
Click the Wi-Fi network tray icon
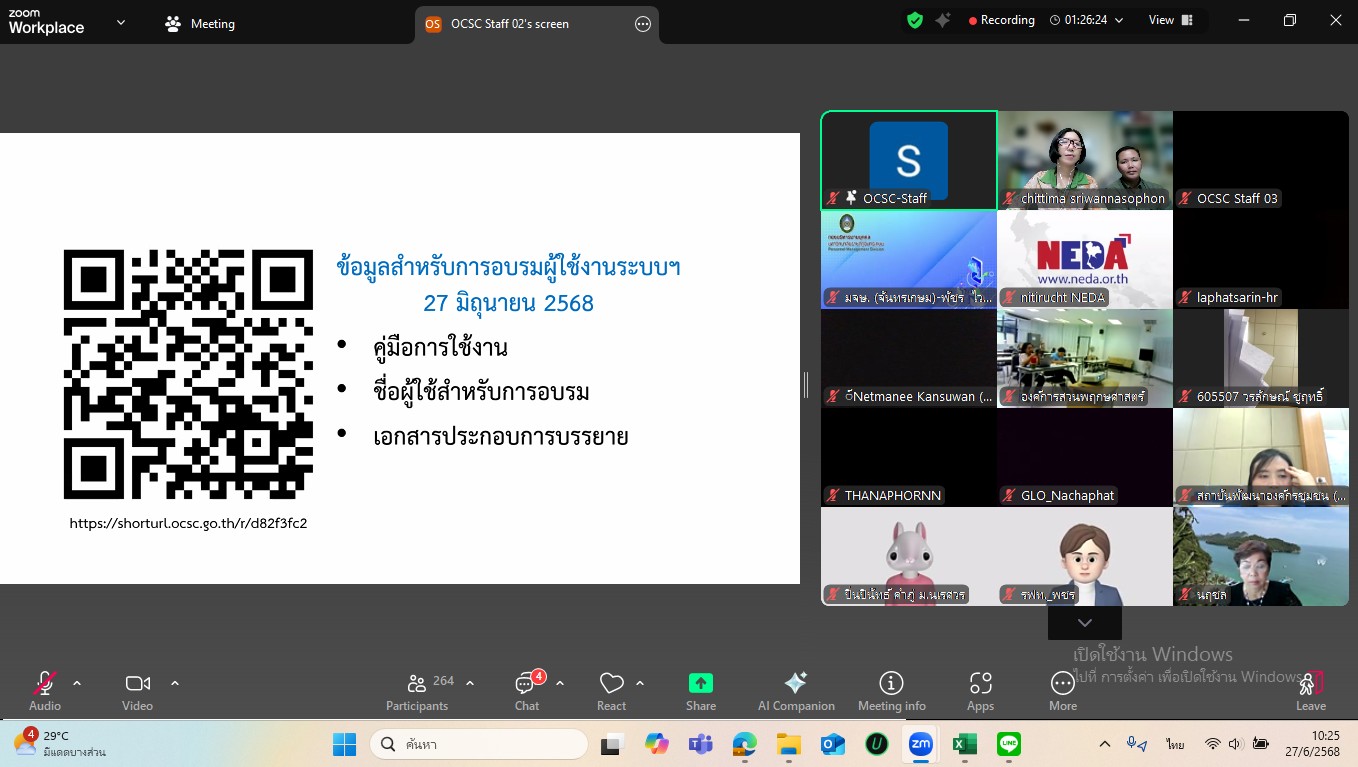[1213, 744]
